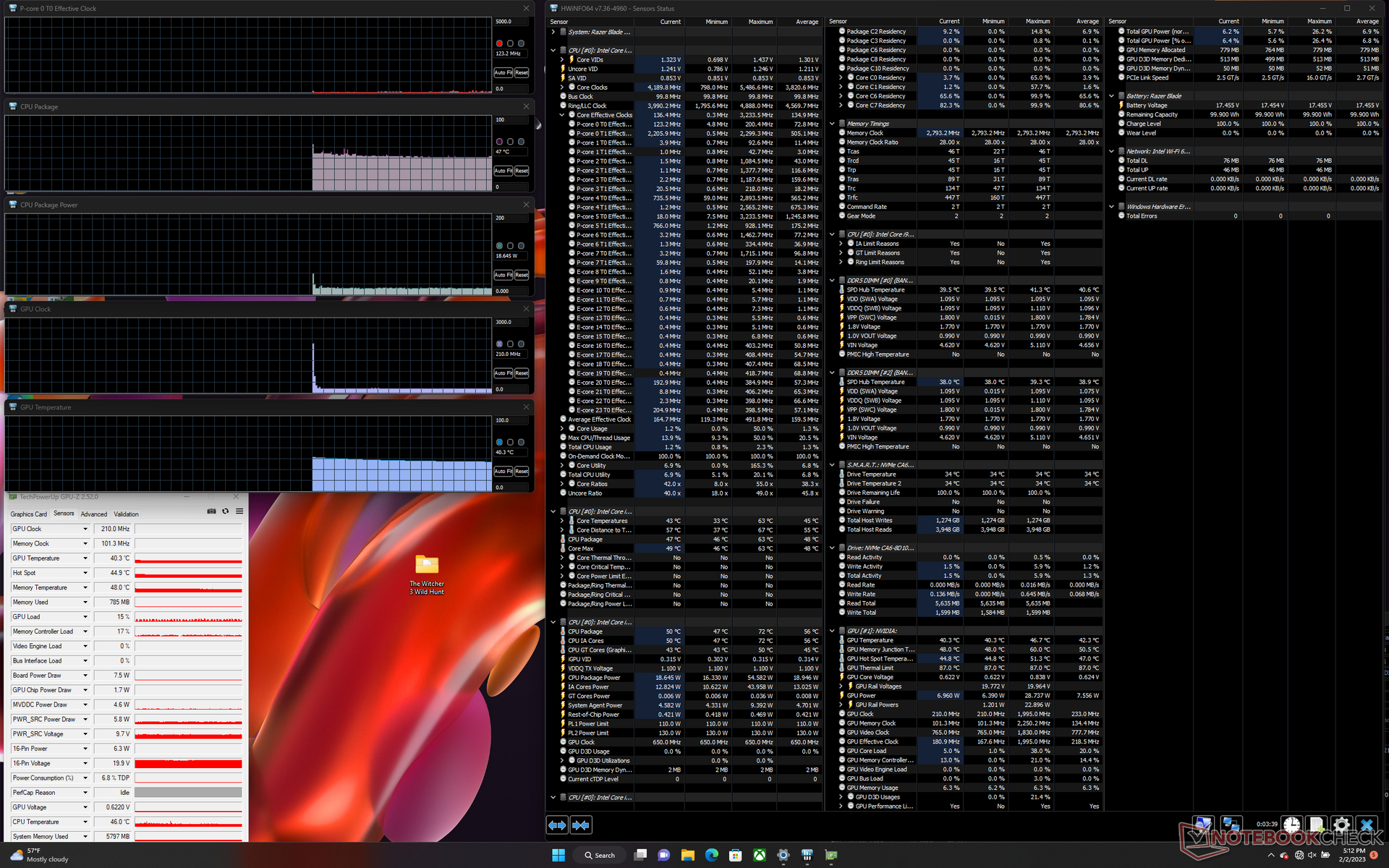
Task: Switch to Graphics Card tab in GPU-Z
Action: pos(28,514)
